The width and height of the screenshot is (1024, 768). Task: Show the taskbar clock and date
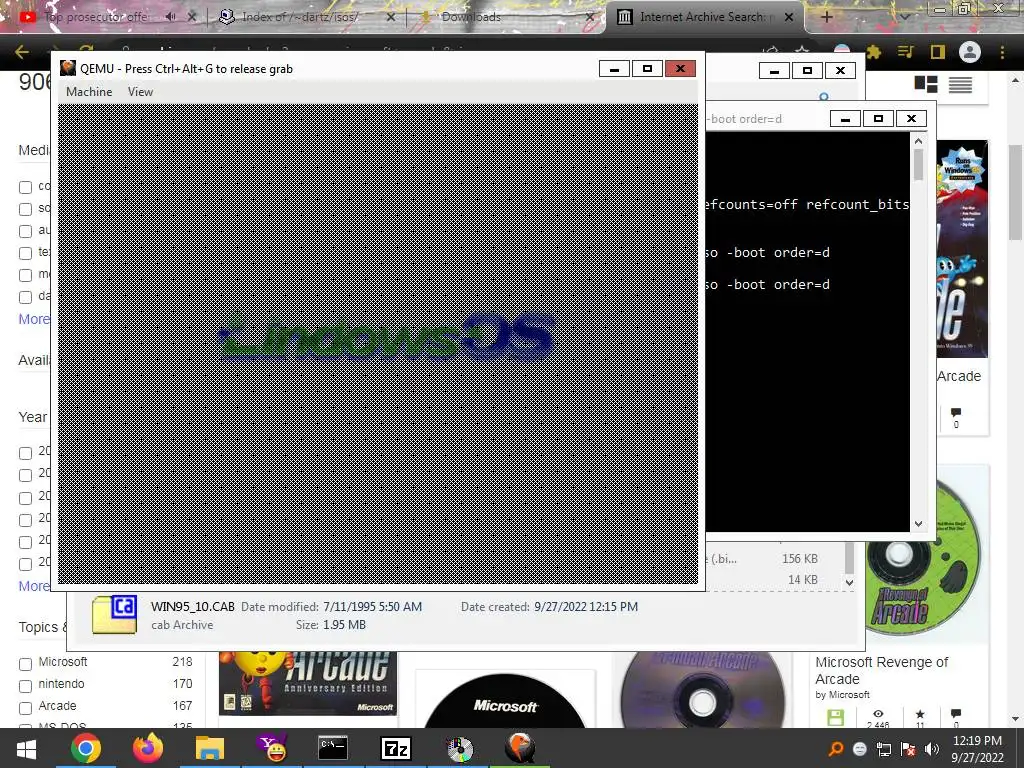pos(977,749)
